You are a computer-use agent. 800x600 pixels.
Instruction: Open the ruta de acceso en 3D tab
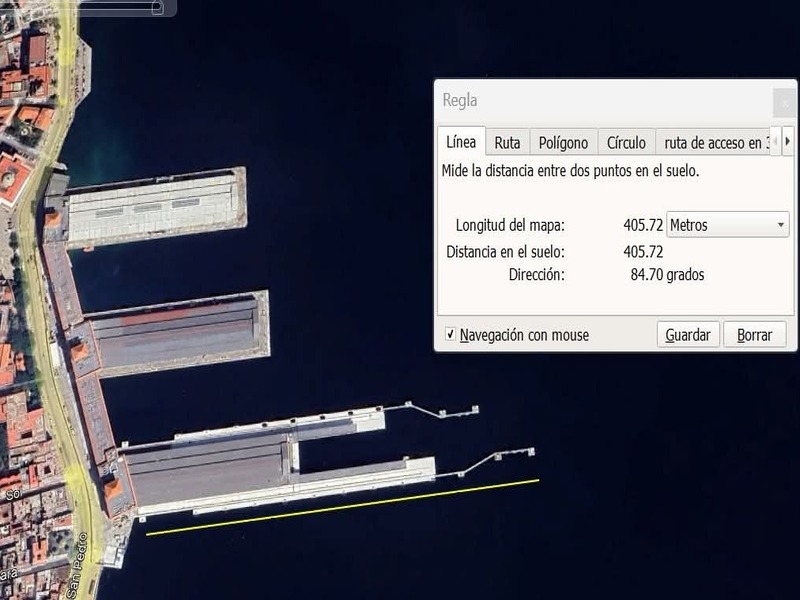715,143
